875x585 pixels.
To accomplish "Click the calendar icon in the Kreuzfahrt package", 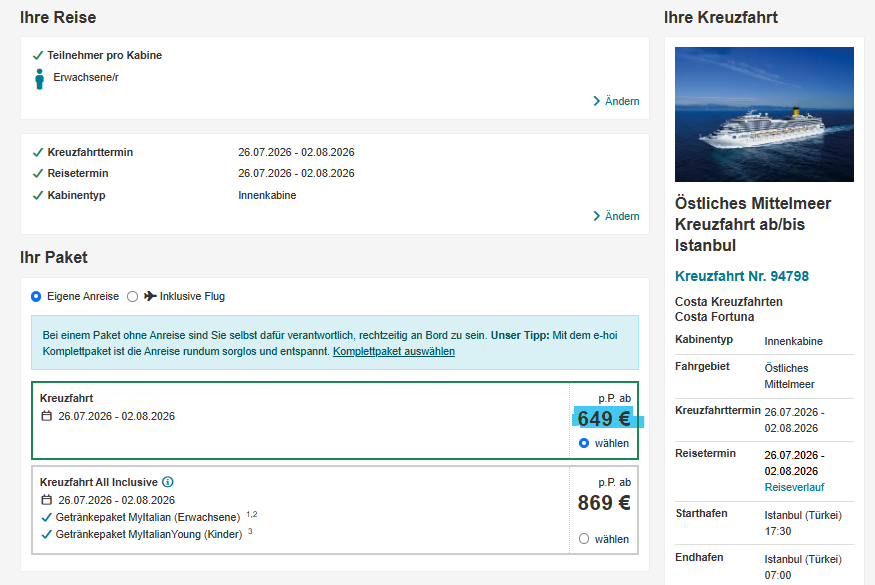I will (x=47, y=416).
